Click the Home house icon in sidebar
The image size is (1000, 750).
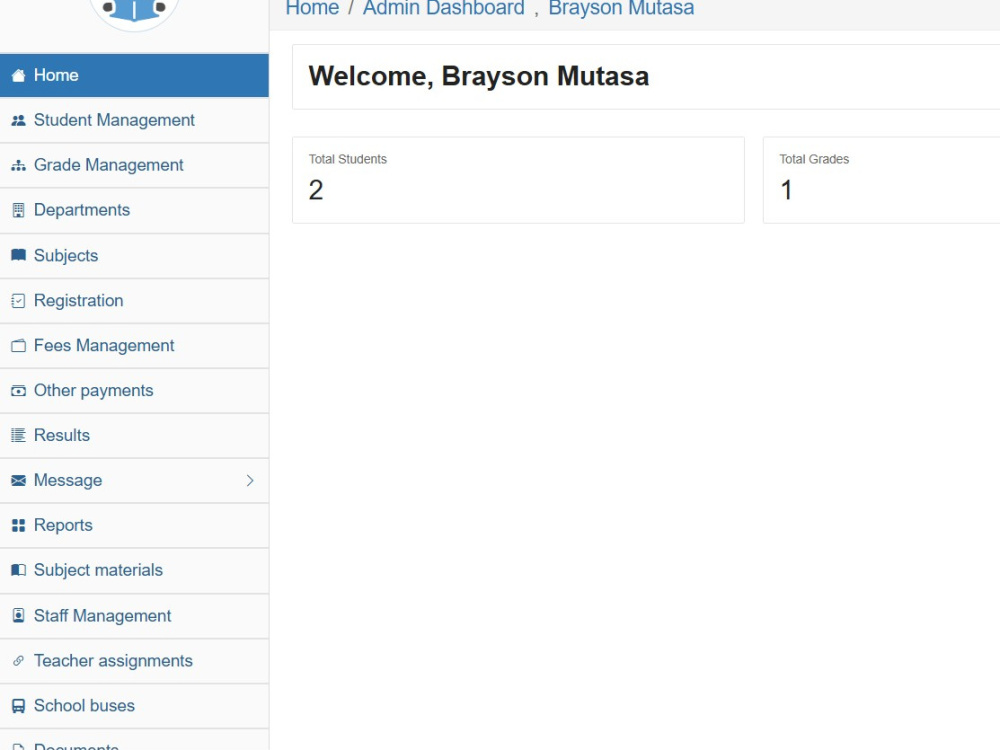(x=18, y=75)
